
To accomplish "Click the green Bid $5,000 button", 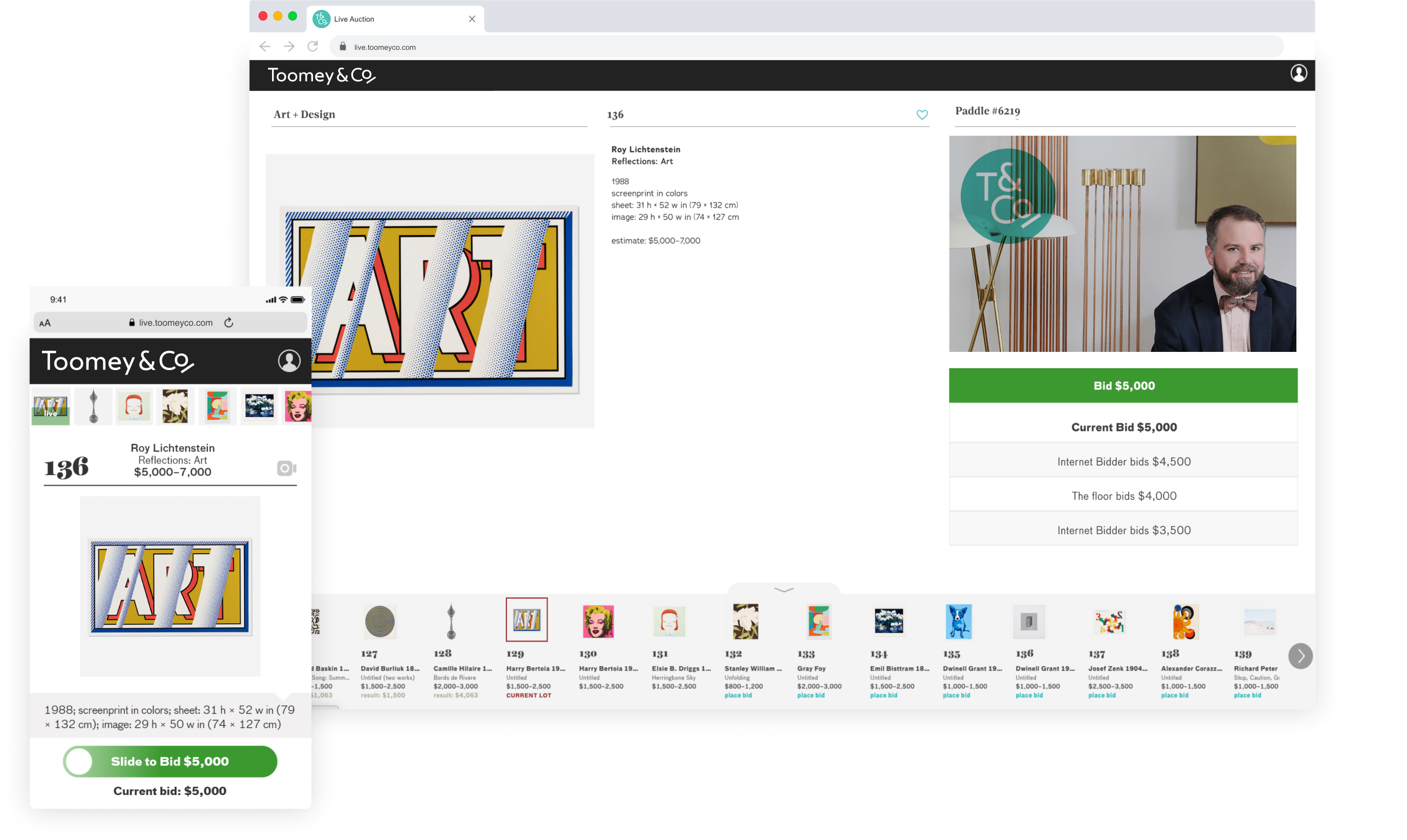I will point(1123,385).
